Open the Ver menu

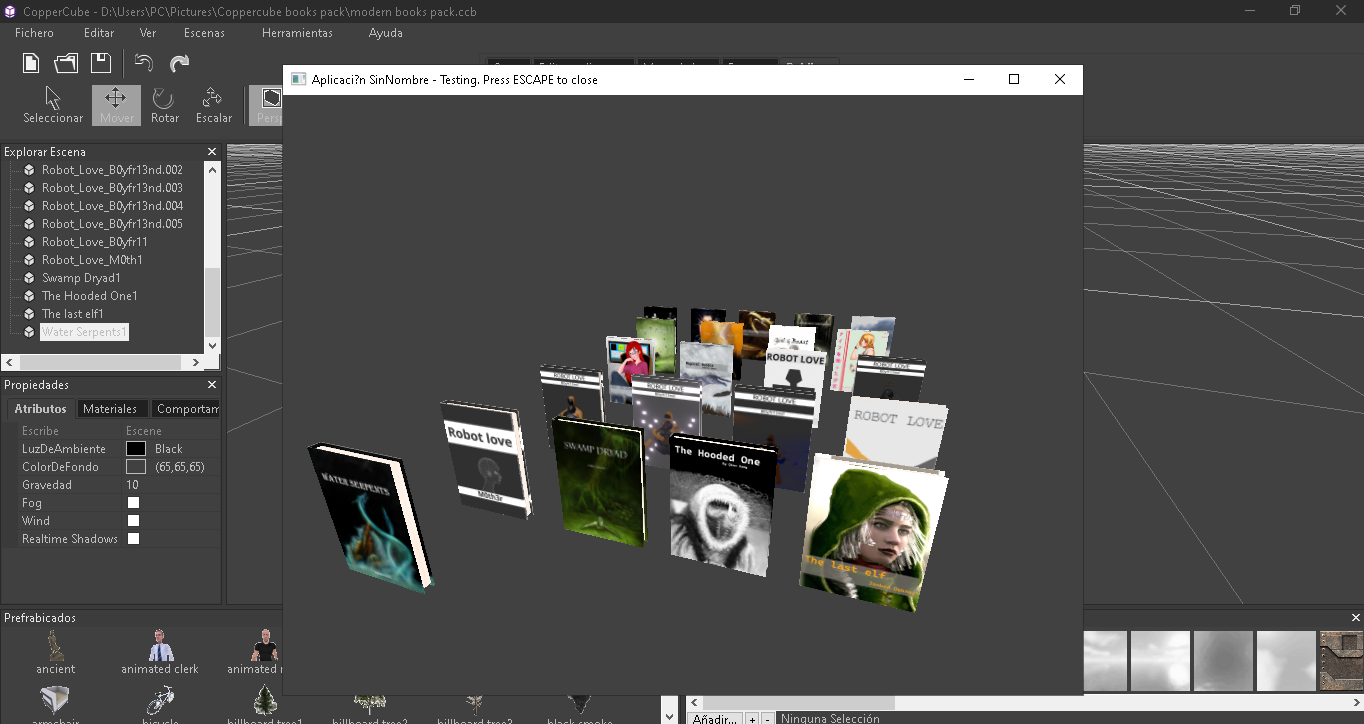point(148,33)
